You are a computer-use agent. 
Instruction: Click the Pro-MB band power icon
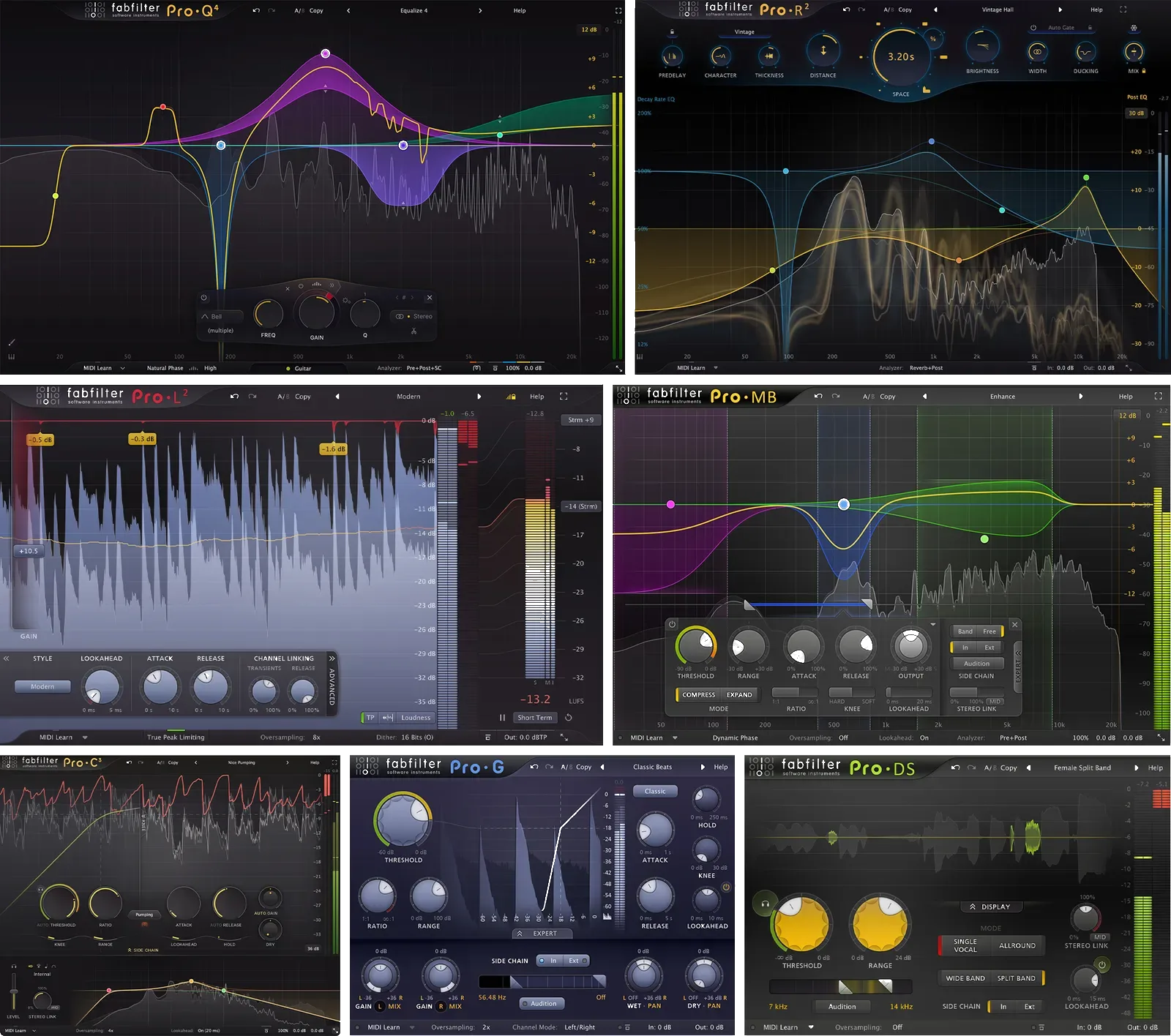pos(672,625)
